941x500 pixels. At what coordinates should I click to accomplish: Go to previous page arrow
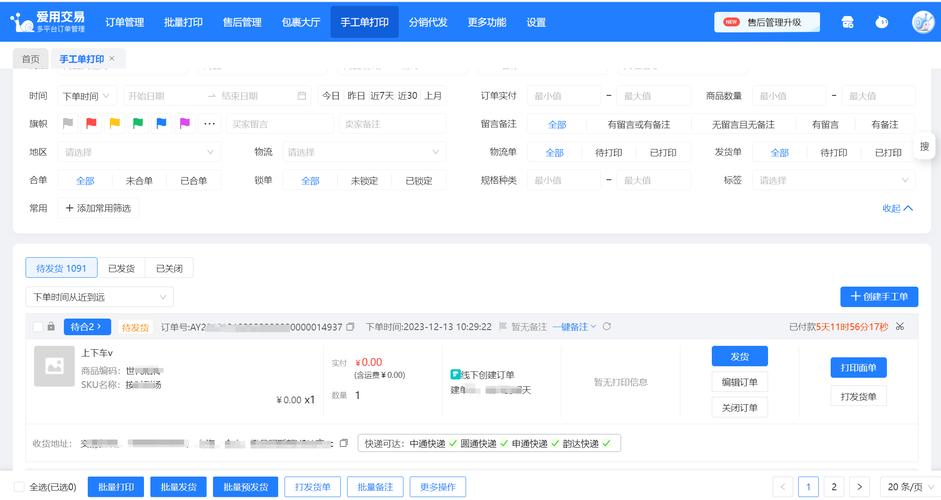coord(783,487)
